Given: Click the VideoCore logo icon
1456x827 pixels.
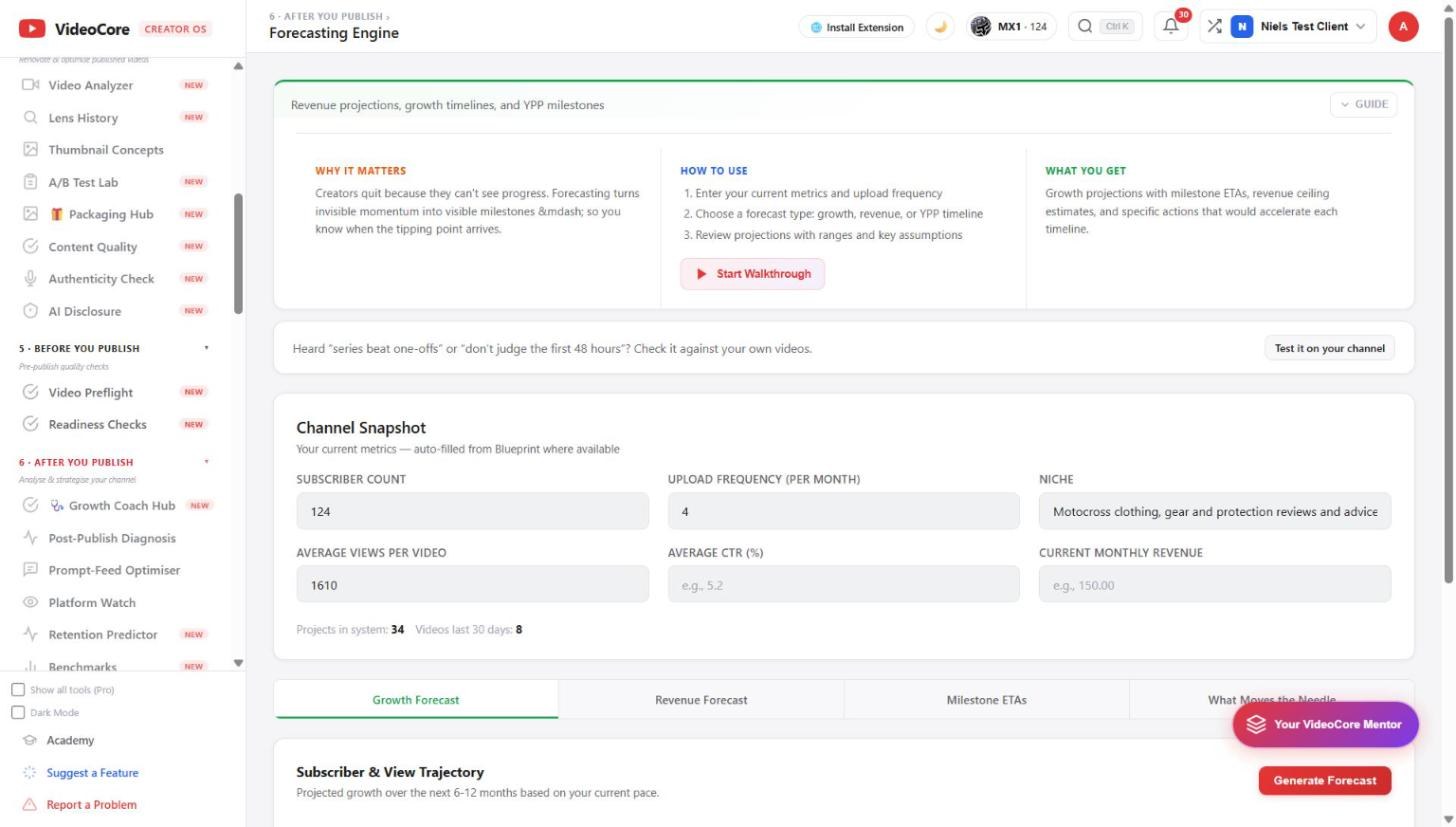Looking at the screenshot, I should click(32, 28).
